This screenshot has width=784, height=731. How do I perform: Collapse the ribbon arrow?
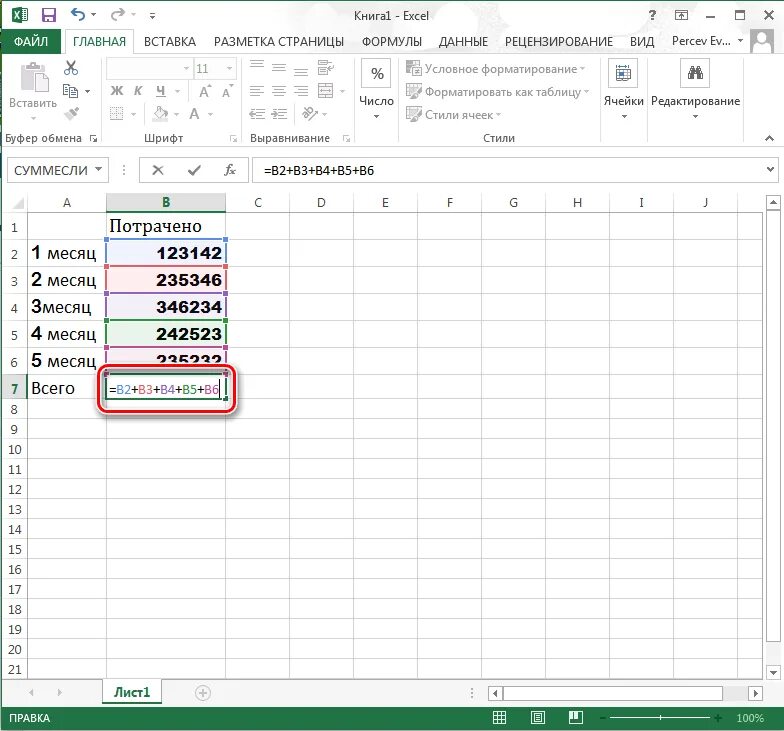pos(769,138)
